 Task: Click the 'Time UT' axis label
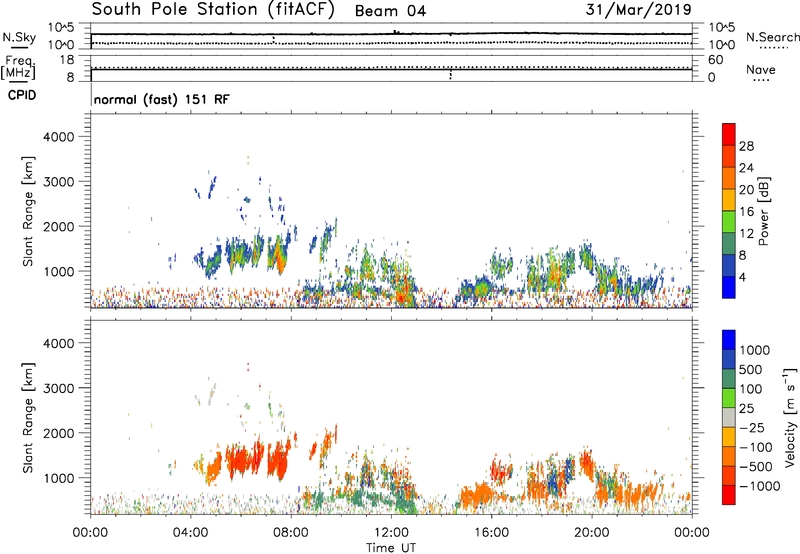coord(391,548)
